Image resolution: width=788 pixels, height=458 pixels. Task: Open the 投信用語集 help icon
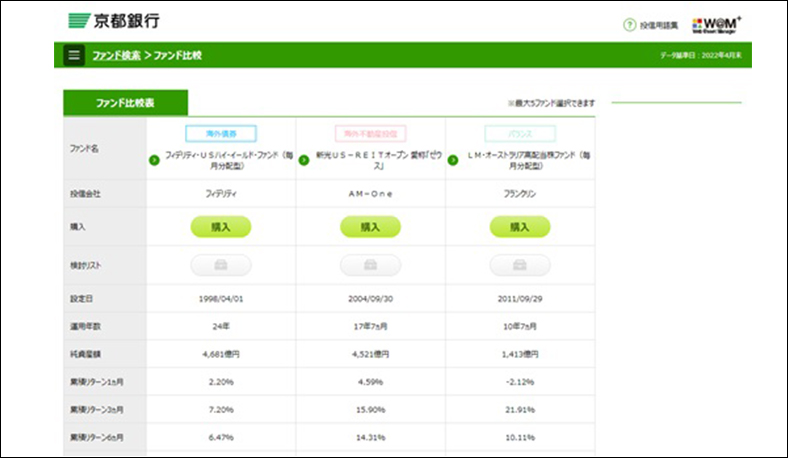coord(629,25)
